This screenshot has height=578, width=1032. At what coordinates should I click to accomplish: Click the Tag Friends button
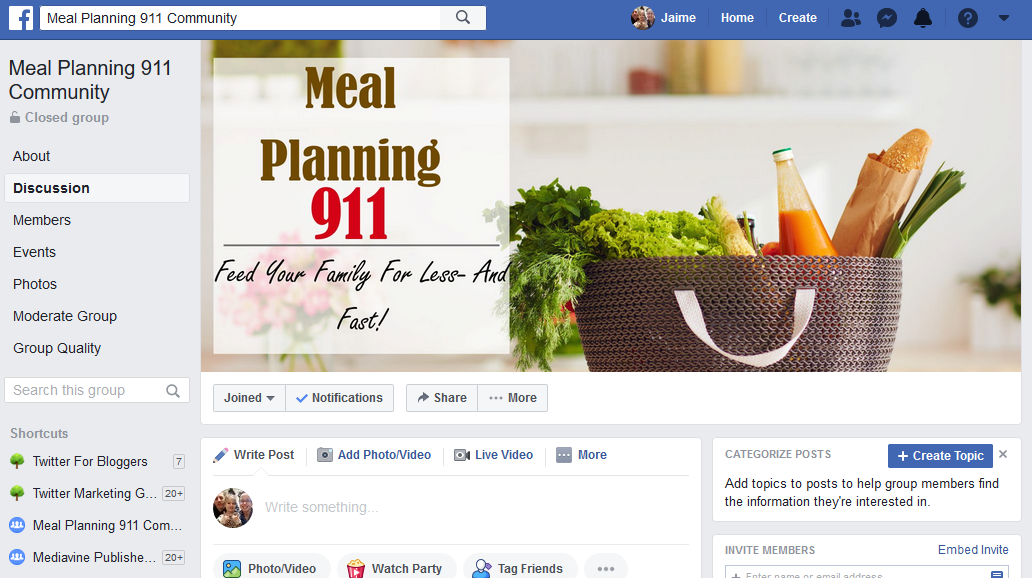520,568
